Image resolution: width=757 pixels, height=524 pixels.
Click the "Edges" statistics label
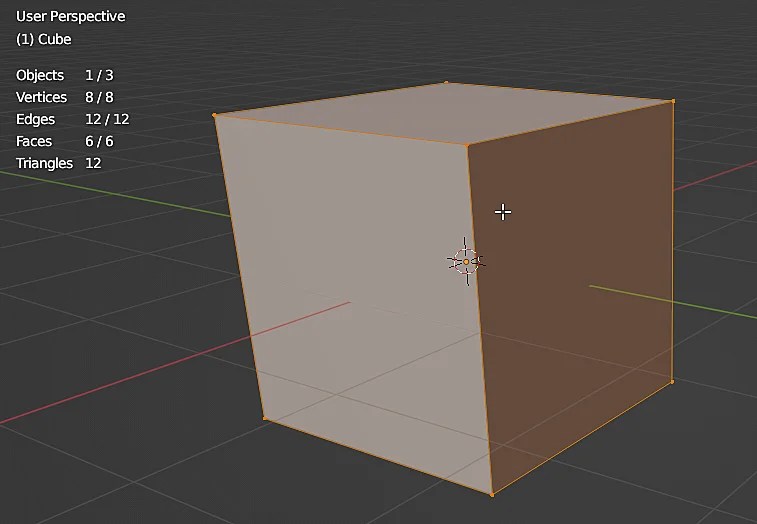pos(35,119)
